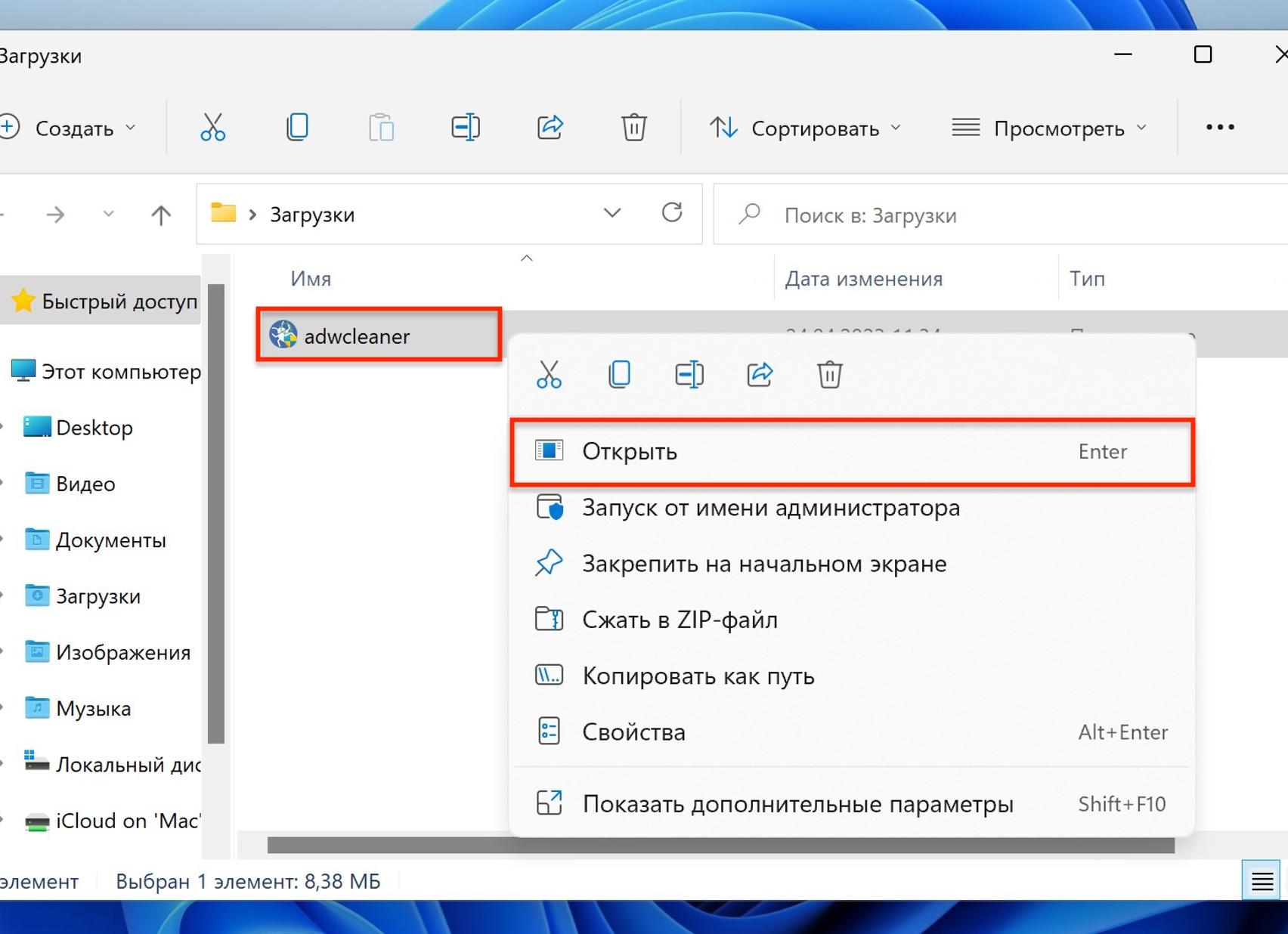Click the Rename icon in the context menu
Screen dimensions: 1288x934
click(x=689, y=374)
